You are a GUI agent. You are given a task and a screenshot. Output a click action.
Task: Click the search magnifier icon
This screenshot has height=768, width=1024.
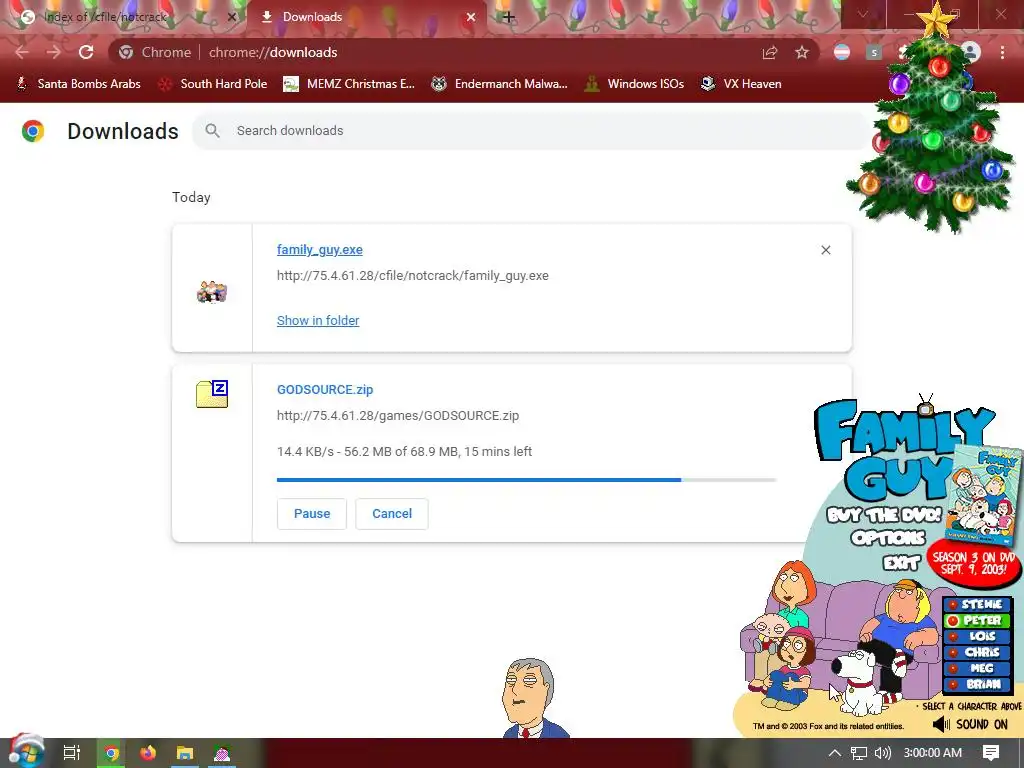(212, 131)
